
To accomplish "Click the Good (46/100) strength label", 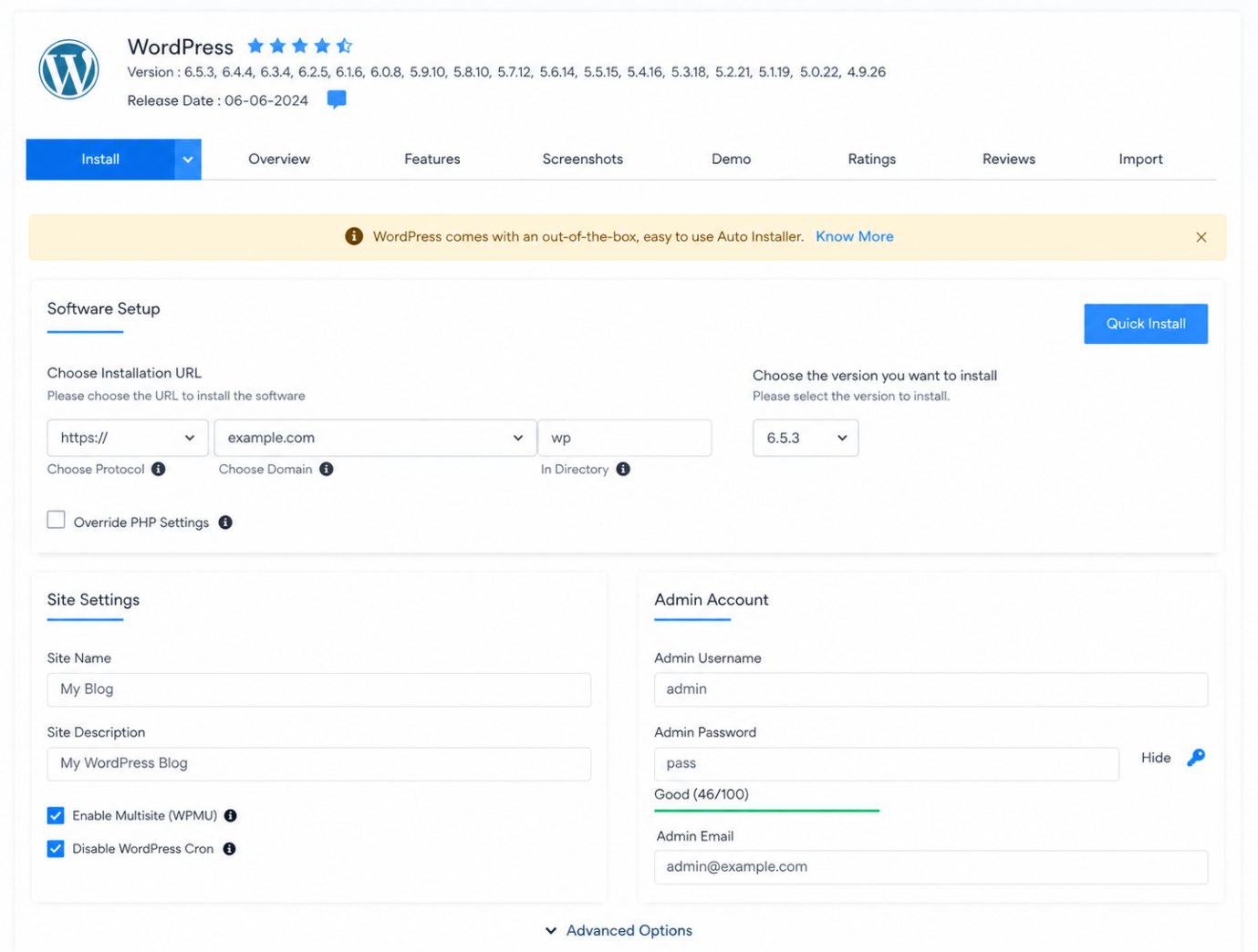I will coord(702,794).
